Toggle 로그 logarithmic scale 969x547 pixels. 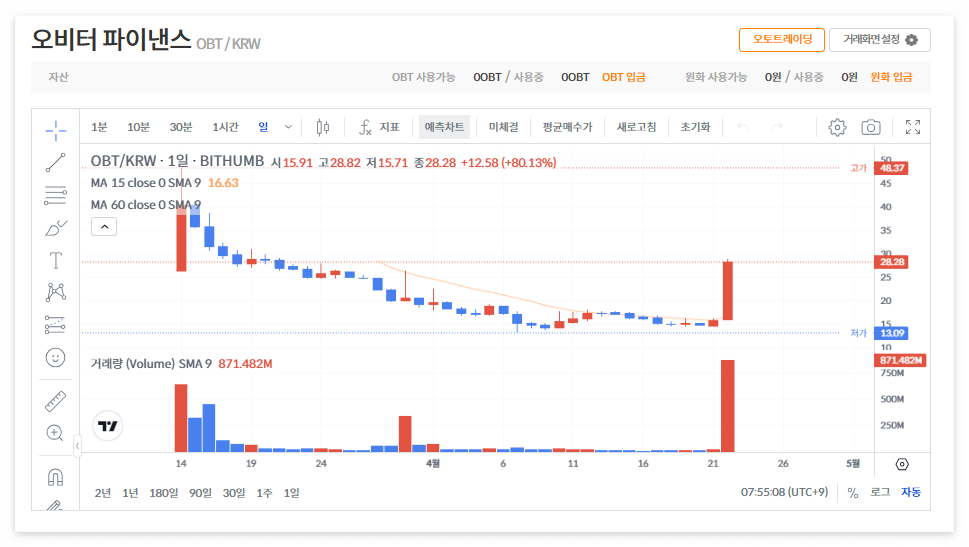coord(880,493)
